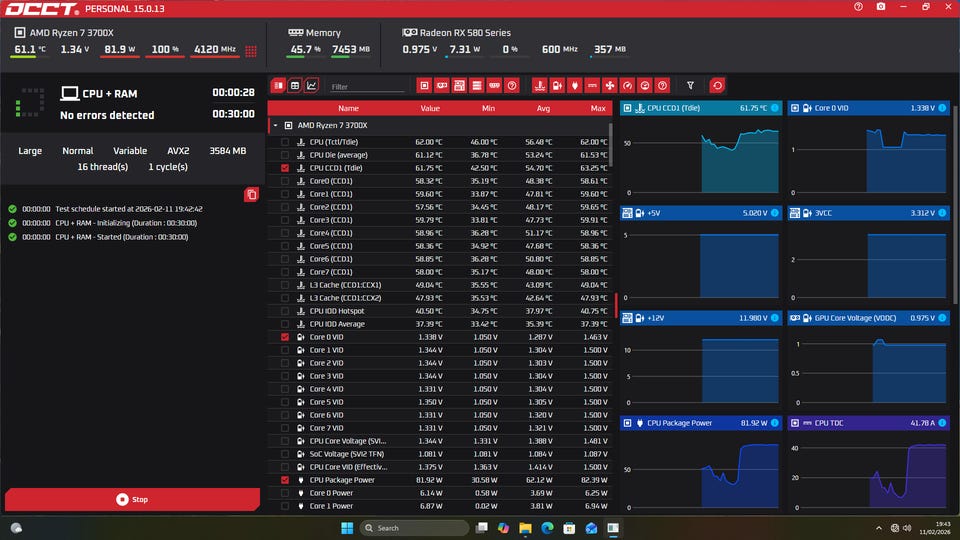Reset monitoring values with circular arrow icon

pyautogui.click(x=718, y=86)
